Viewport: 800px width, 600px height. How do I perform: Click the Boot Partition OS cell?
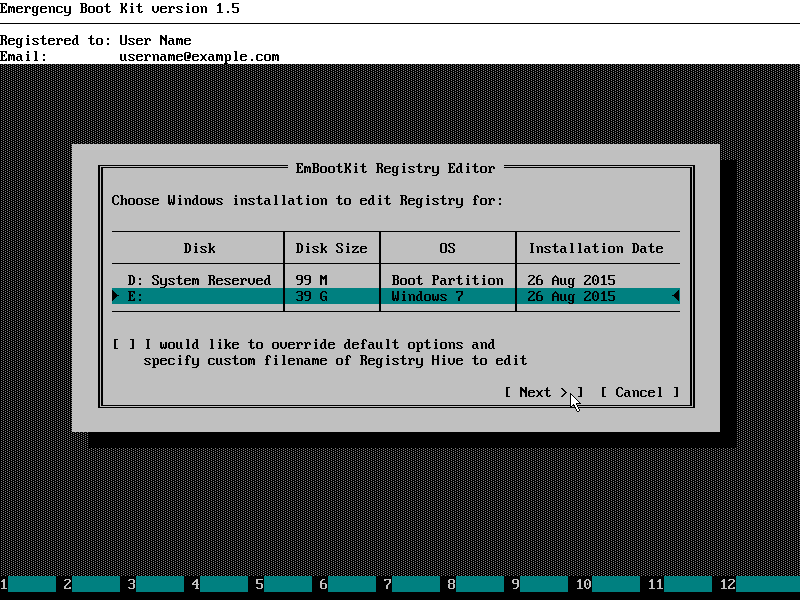tap(447, 280)
